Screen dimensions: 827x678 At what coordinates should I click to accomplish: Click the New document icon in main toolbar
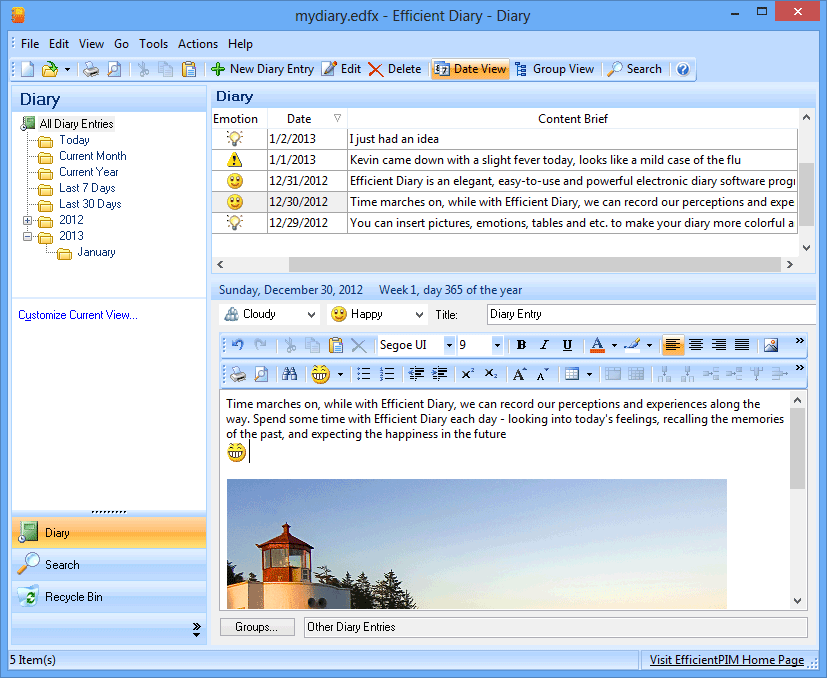pos(27,69)
